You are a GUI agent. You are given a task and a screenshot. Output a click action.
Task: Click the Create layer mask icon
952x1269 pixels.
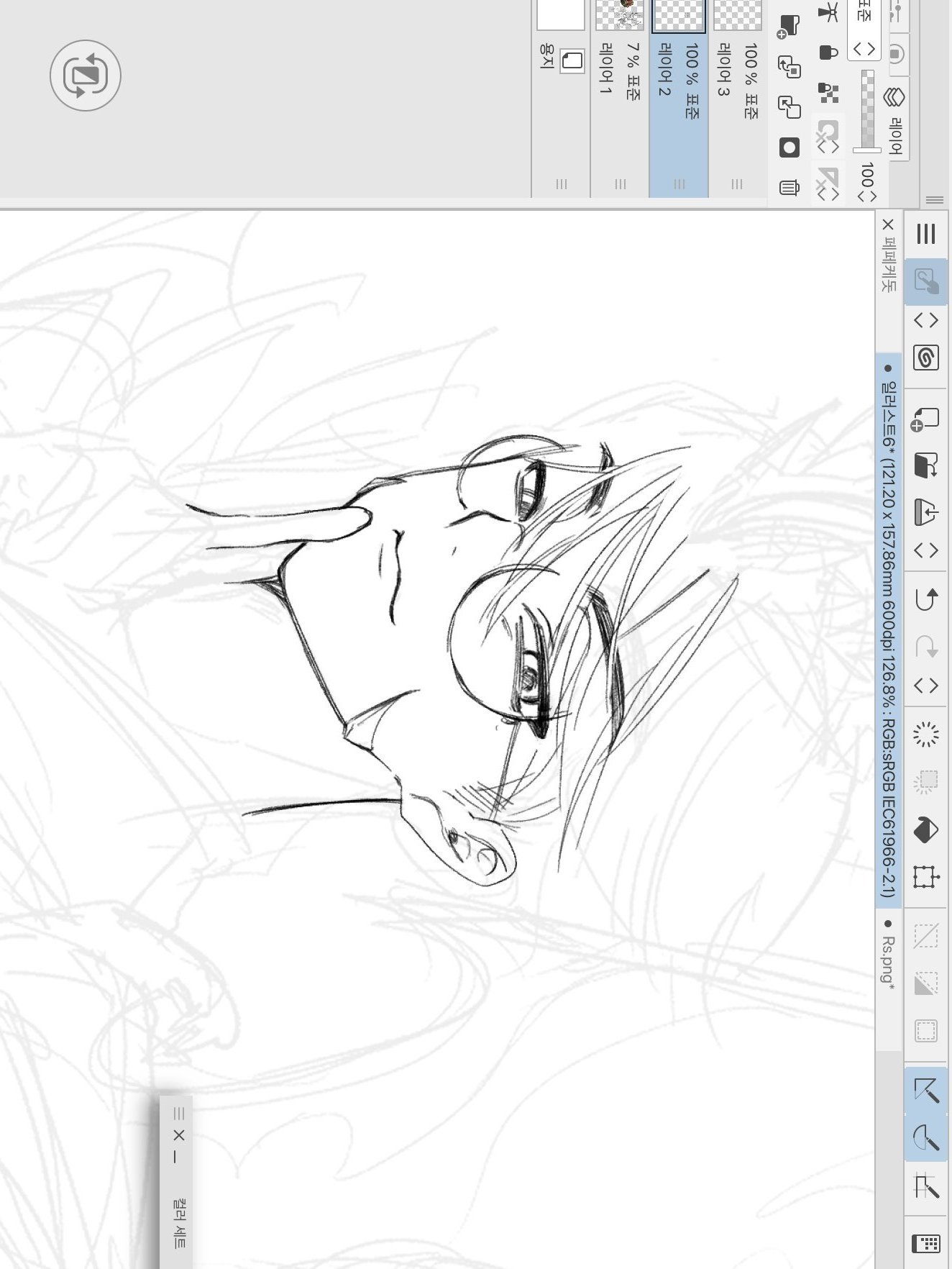[x=789, y=147]
